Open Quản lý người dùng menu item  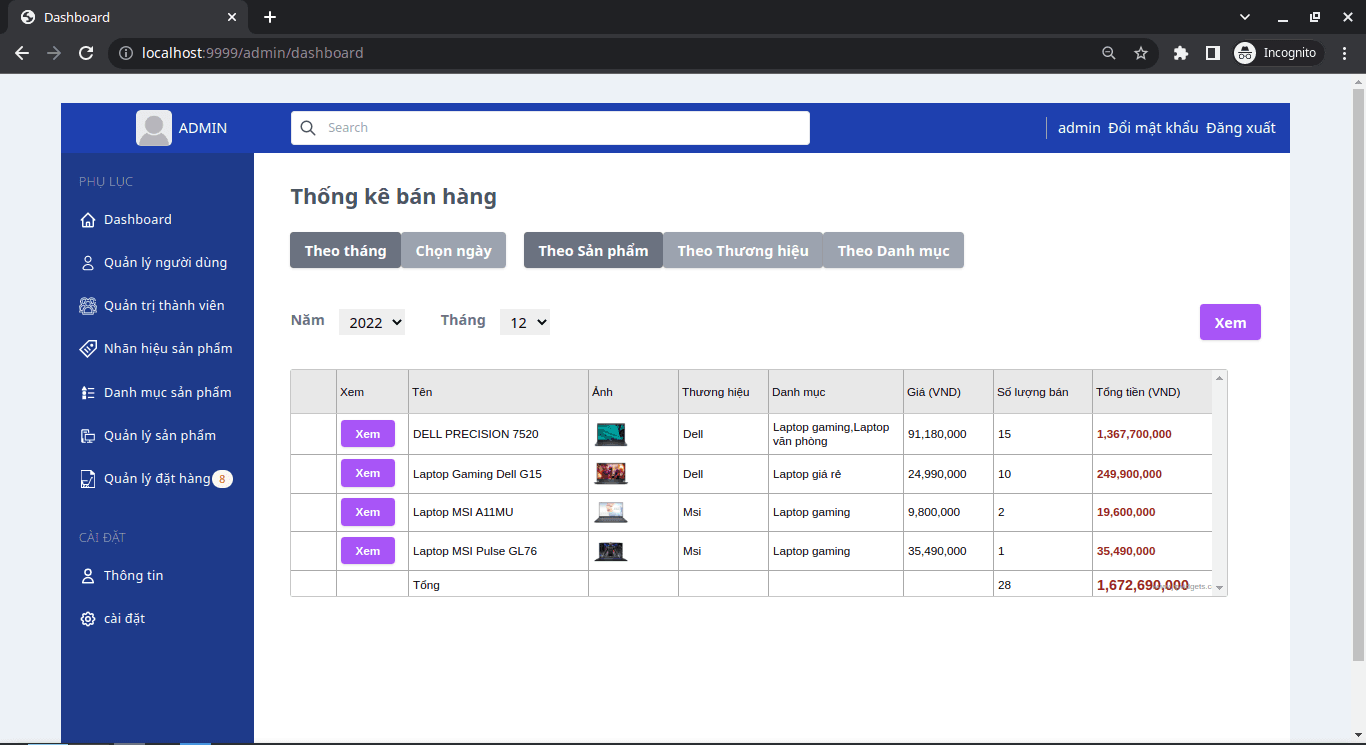pyautogui.click(x=165, y=263)
